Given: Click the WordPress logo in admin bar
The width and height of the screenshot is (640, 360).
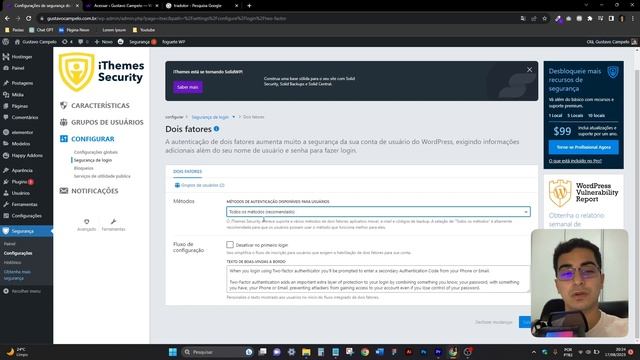Looking at the screenshot, I should pos(6,42).
